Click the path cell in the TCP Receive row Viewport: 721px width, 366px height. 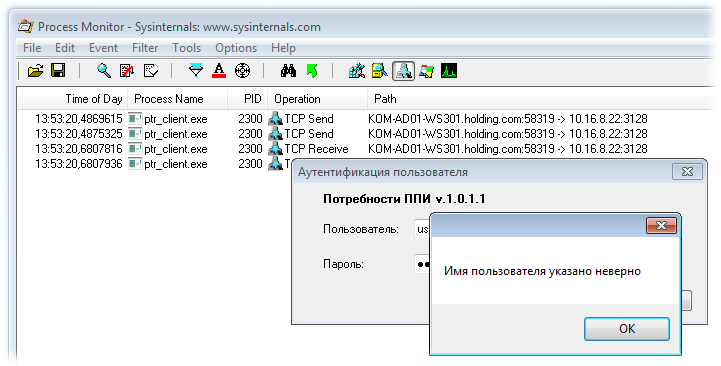(508, 149)
